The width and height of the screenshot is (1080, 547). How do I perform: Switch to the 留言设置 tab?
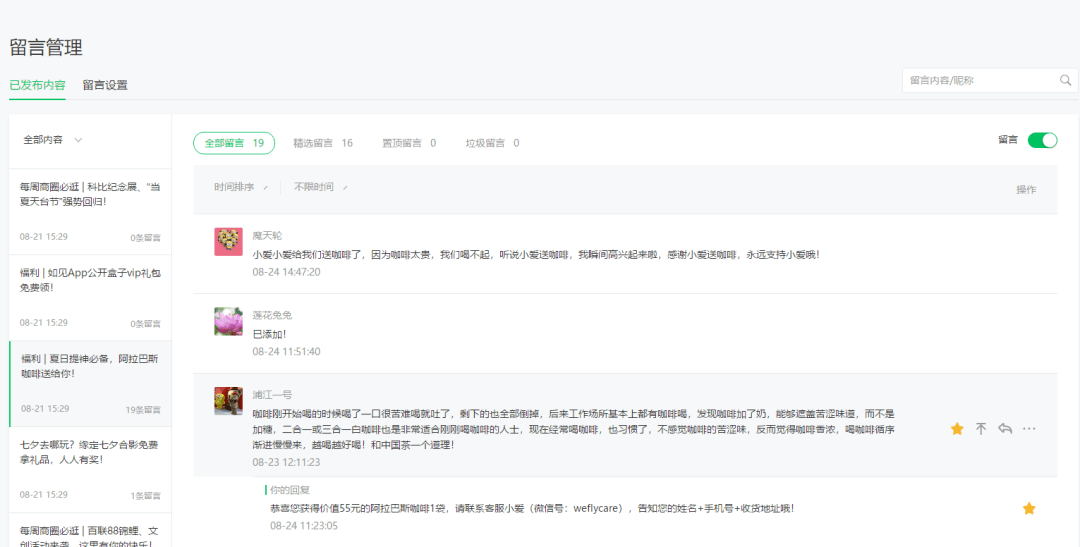pyautogui.click(x=105, y=85)
